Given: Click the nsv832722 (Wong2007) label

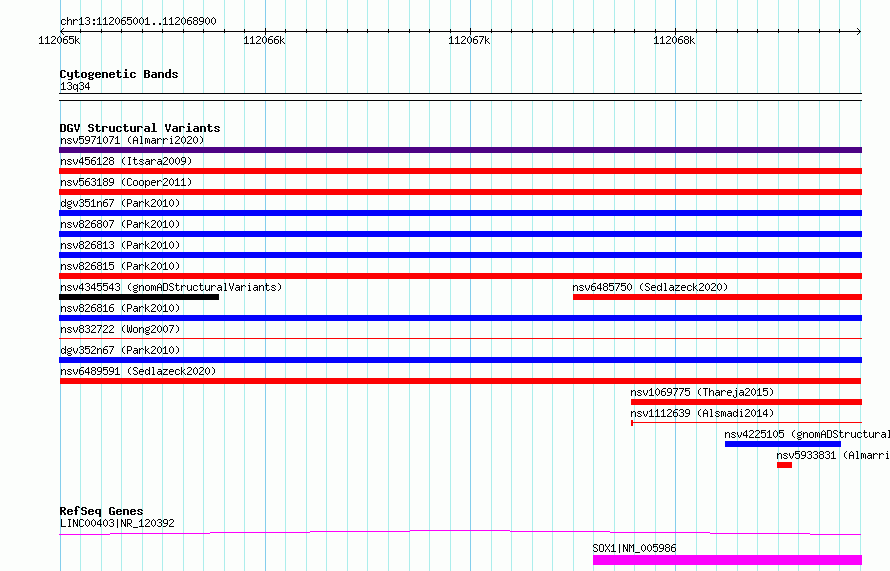Looking at the screenshot, I should coord(120,329).
